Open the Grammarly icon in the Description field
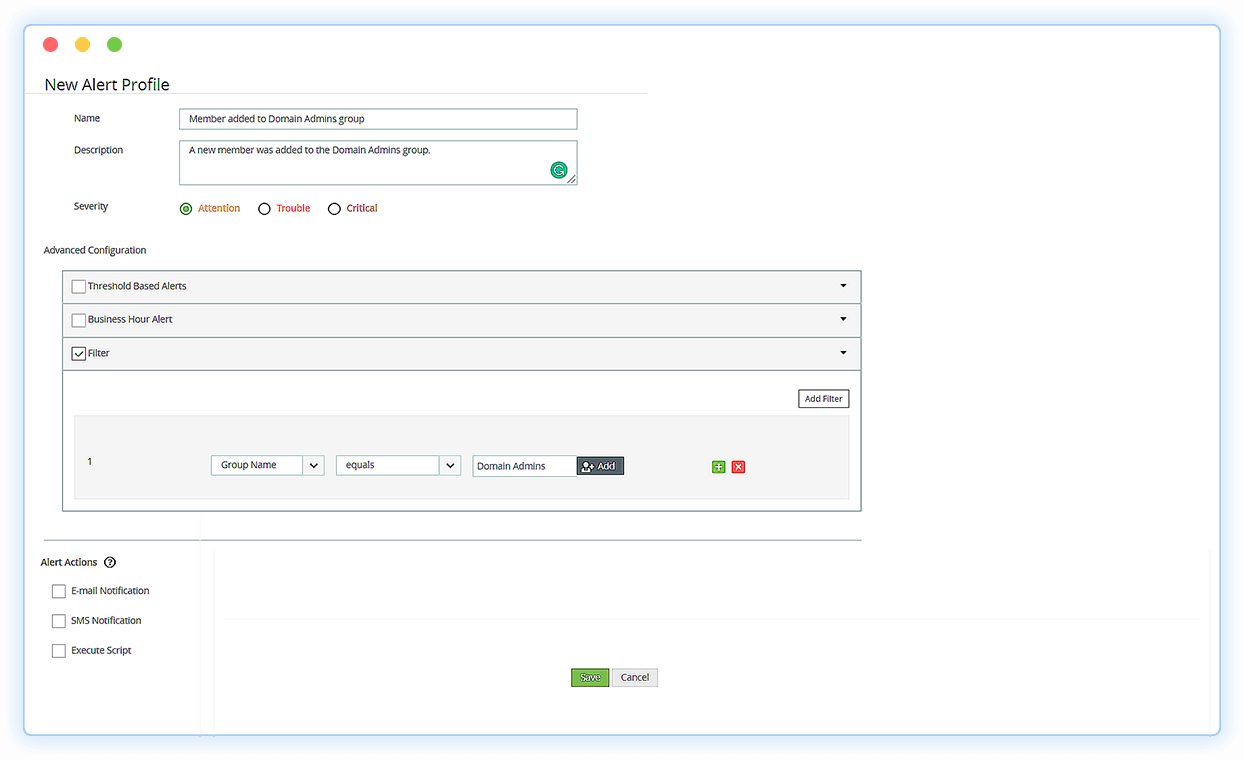Screen dimensions: 1244x760 point(559,170)
